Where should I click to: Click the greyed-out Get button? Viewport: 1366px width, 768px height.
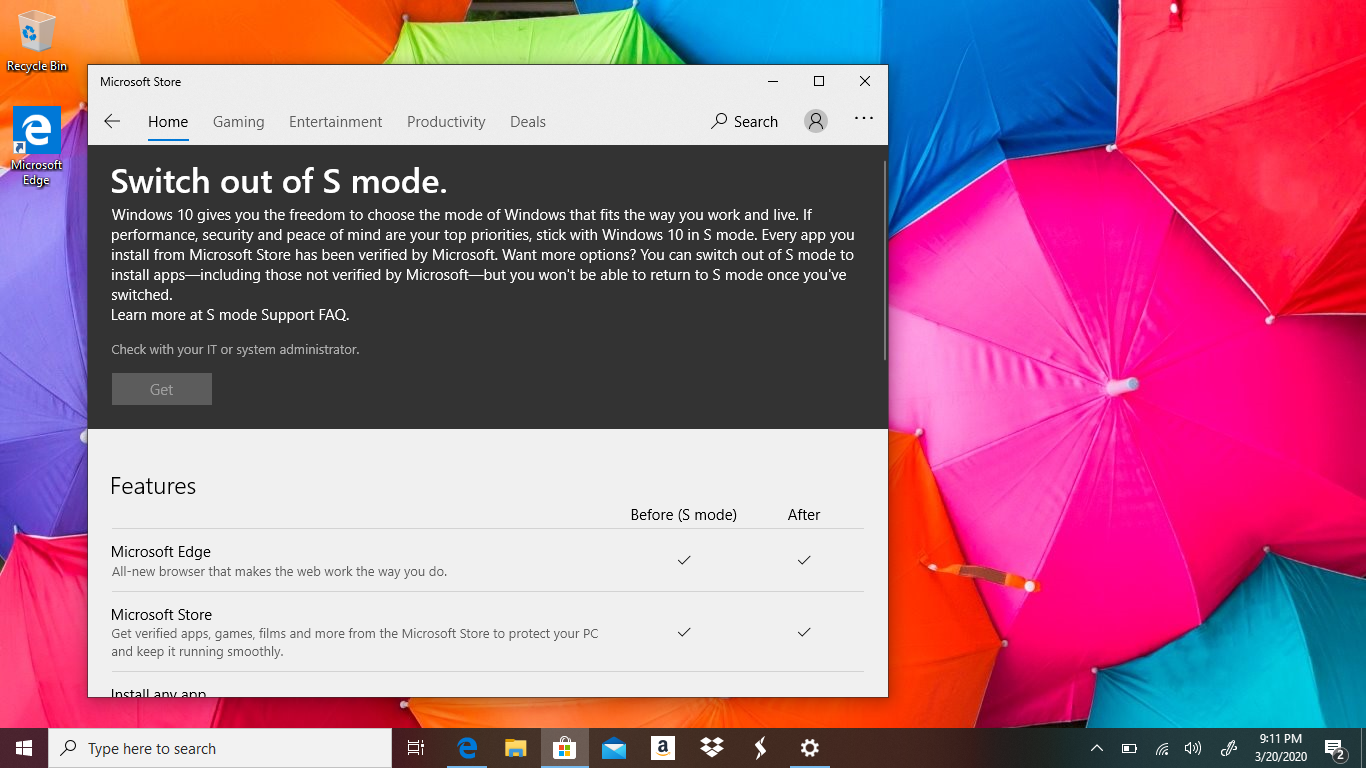tap(162, 389)
